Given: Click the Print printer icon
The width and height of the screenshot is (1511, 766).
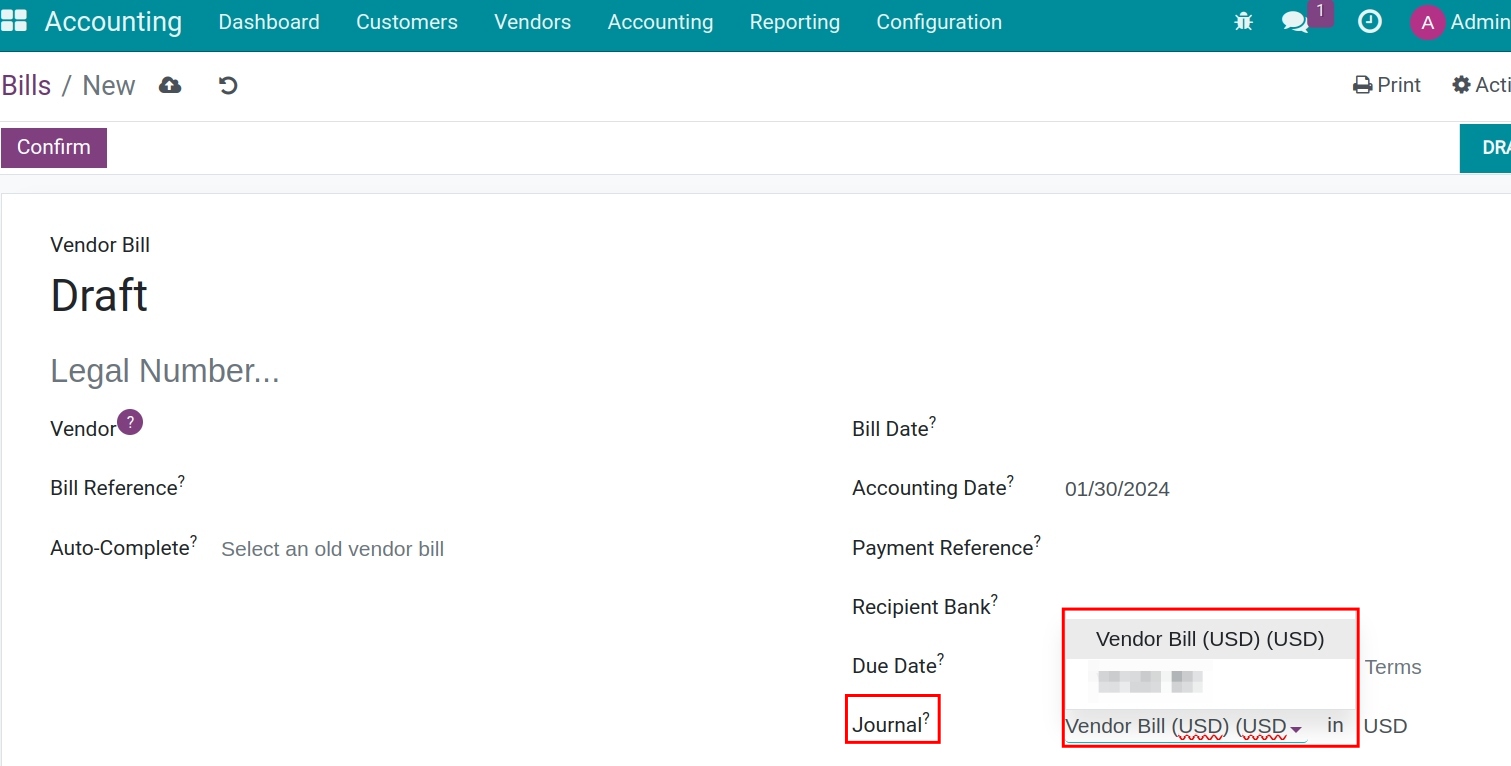Looking at the screenshot, I should pos(1362,84).
